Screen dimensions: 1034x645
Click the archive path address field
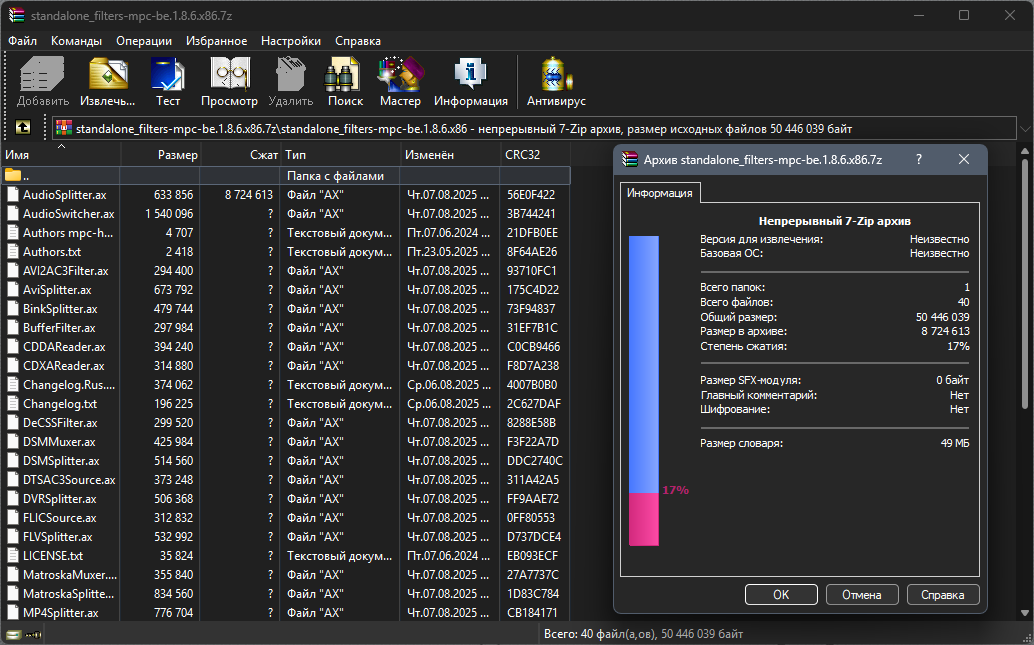[534, 129]
